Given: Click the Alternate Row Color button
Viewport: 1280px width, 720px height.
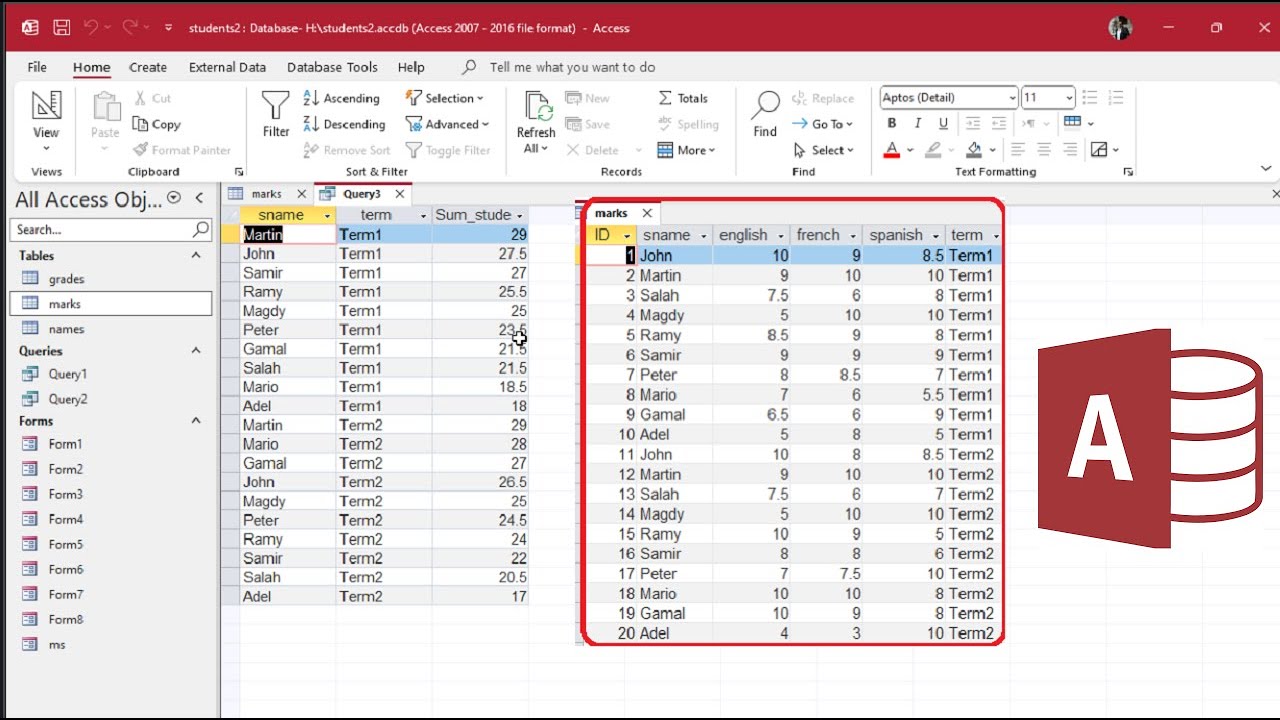Looking at the screenshot, I should pos(1099,150).
